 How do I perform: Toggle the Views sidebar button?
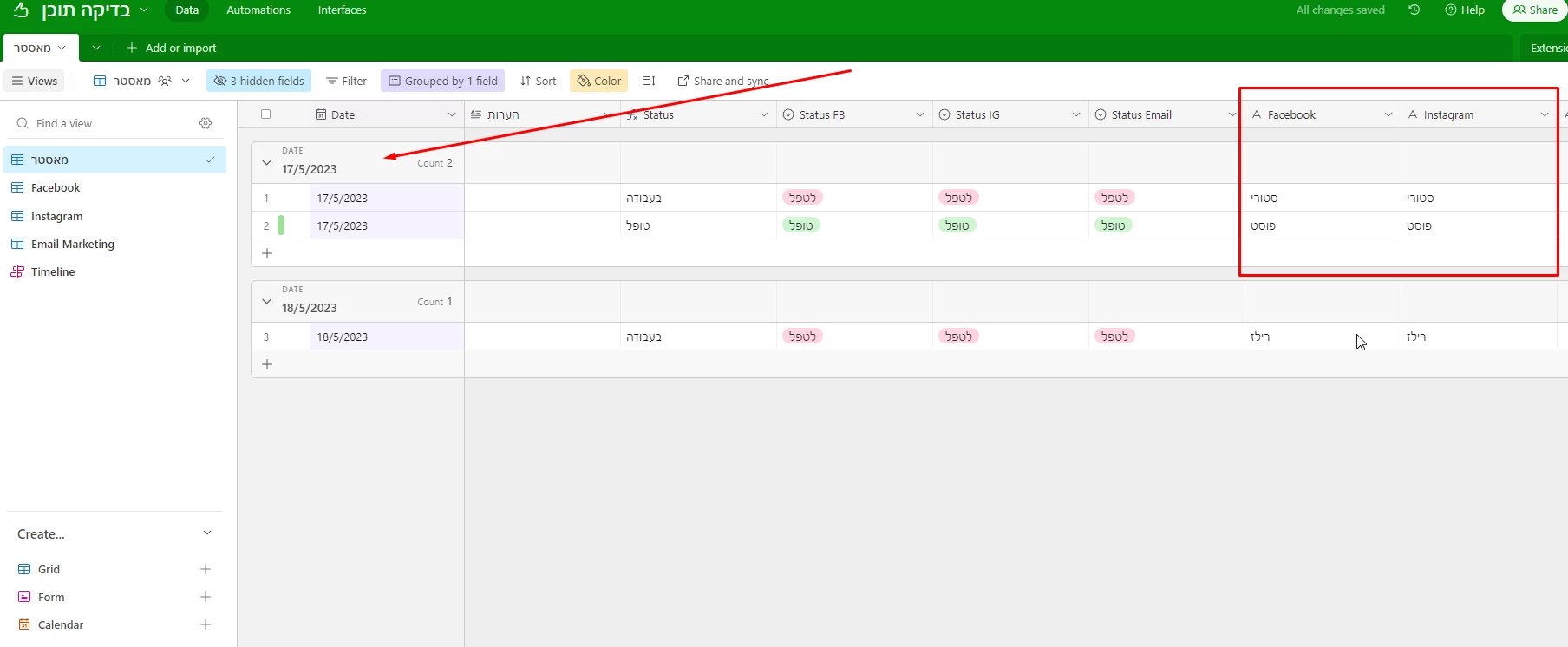point(35,81)
